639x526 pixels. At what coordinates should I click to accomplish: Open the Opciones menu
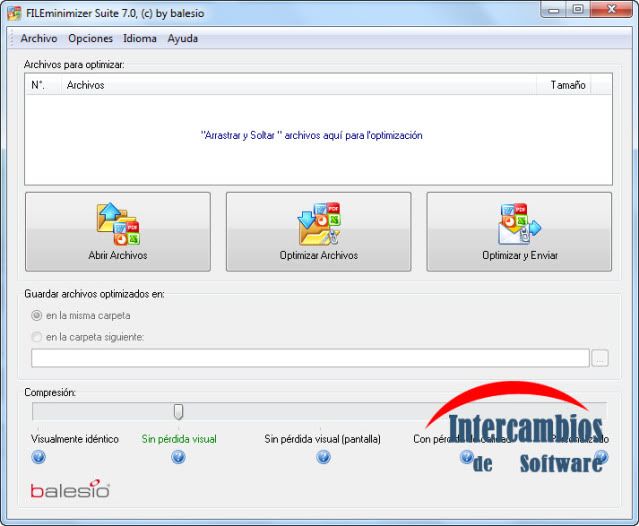point(90,38)
